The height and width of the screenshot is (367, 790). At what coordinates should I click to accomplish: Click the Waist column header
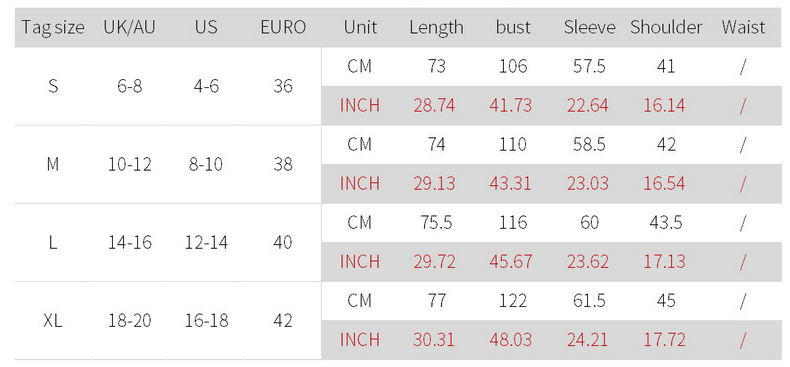point(743,27)
